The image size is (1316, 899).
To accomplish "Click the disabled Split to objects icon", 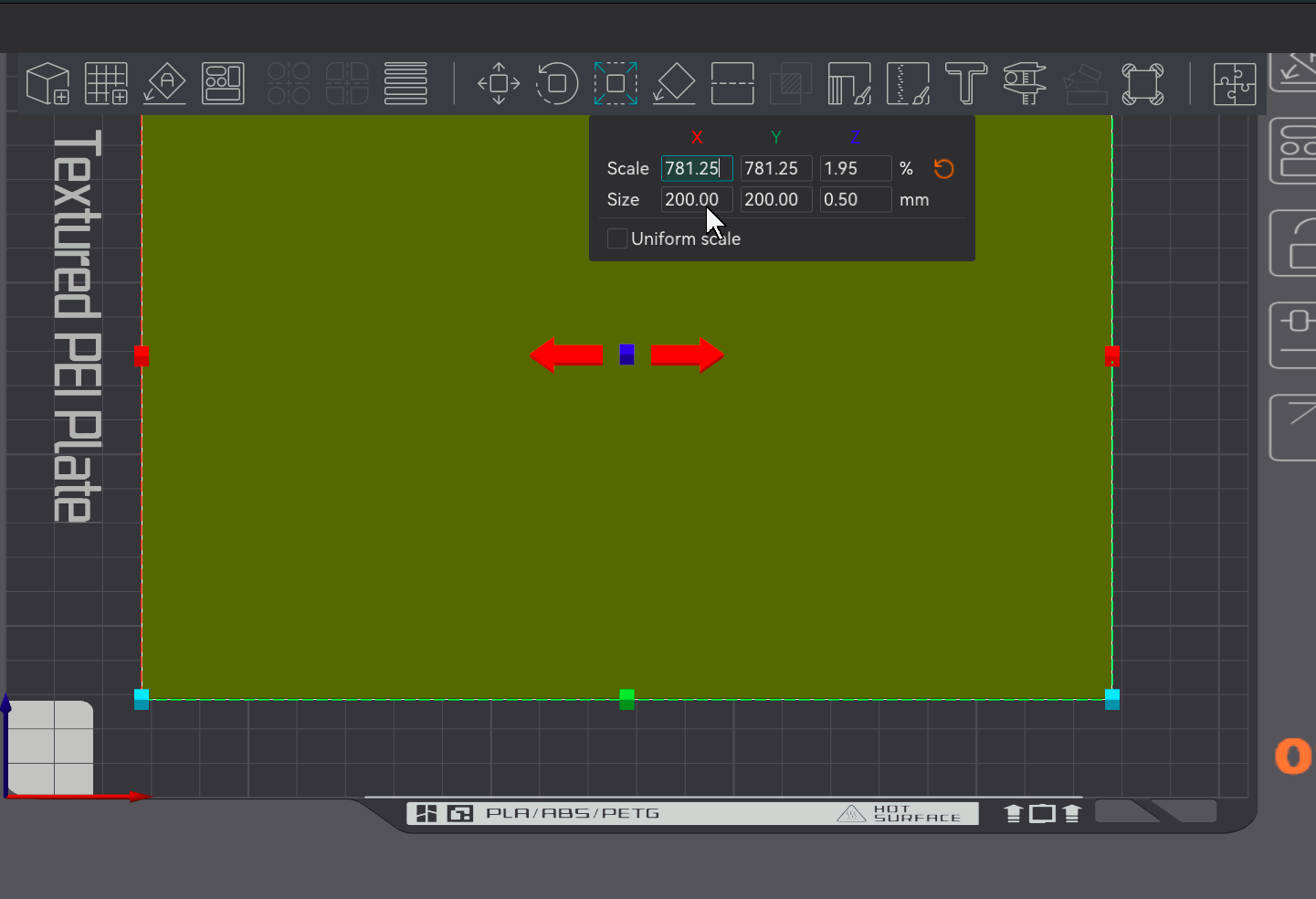I will click(x=289, y=83).
